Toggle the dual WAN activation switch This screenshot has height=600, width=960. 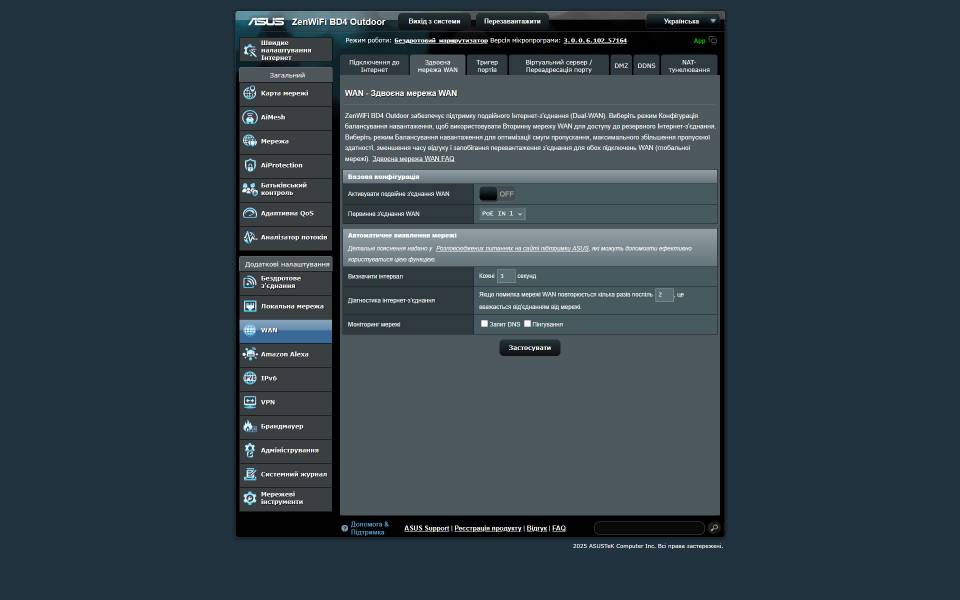click(x=497, y=194)
